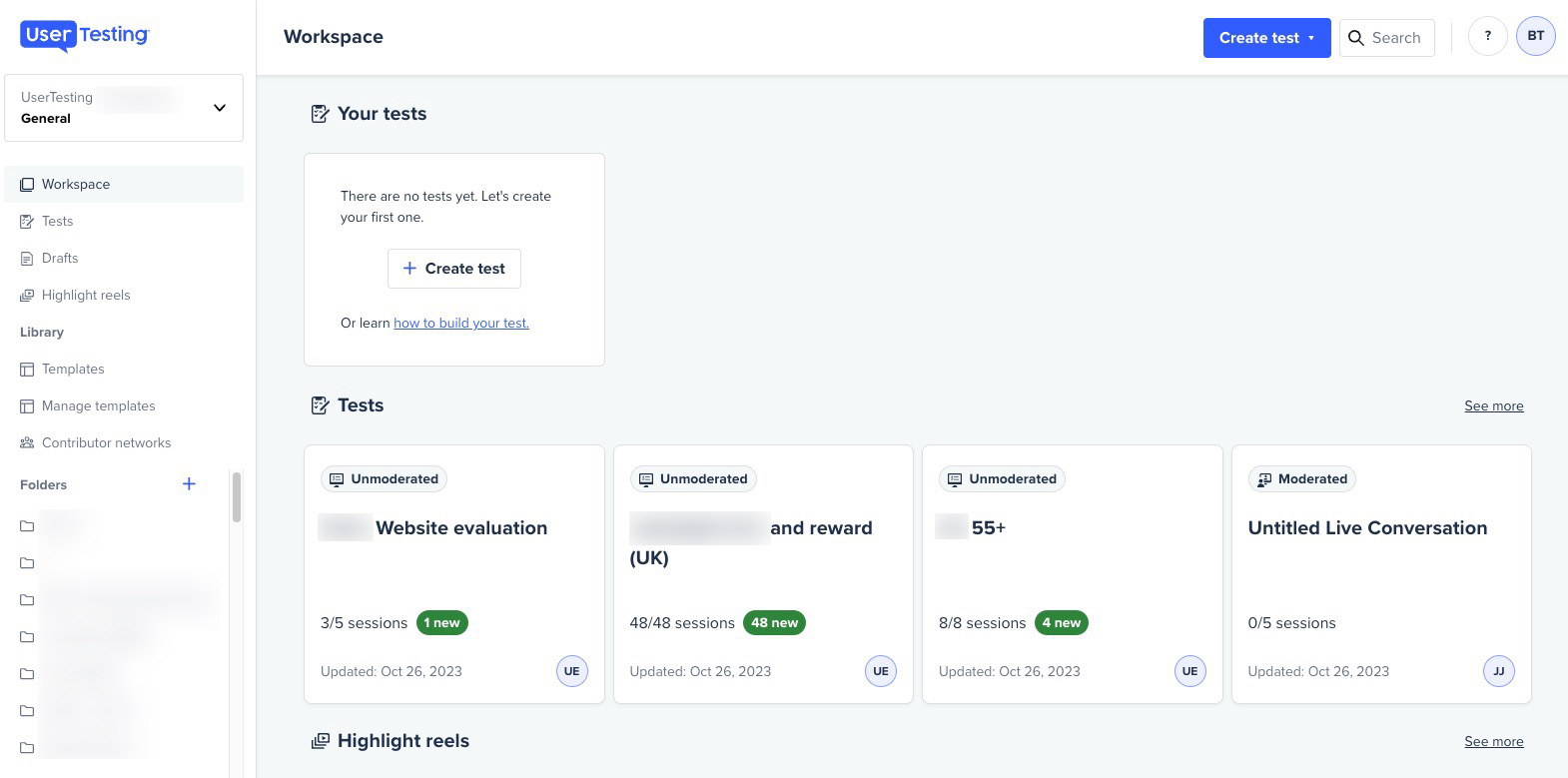The width and height of the screenshot is (1568, 778).
Task: Open Highlight reels in sidebar
Action: click(x=124, y=295)
